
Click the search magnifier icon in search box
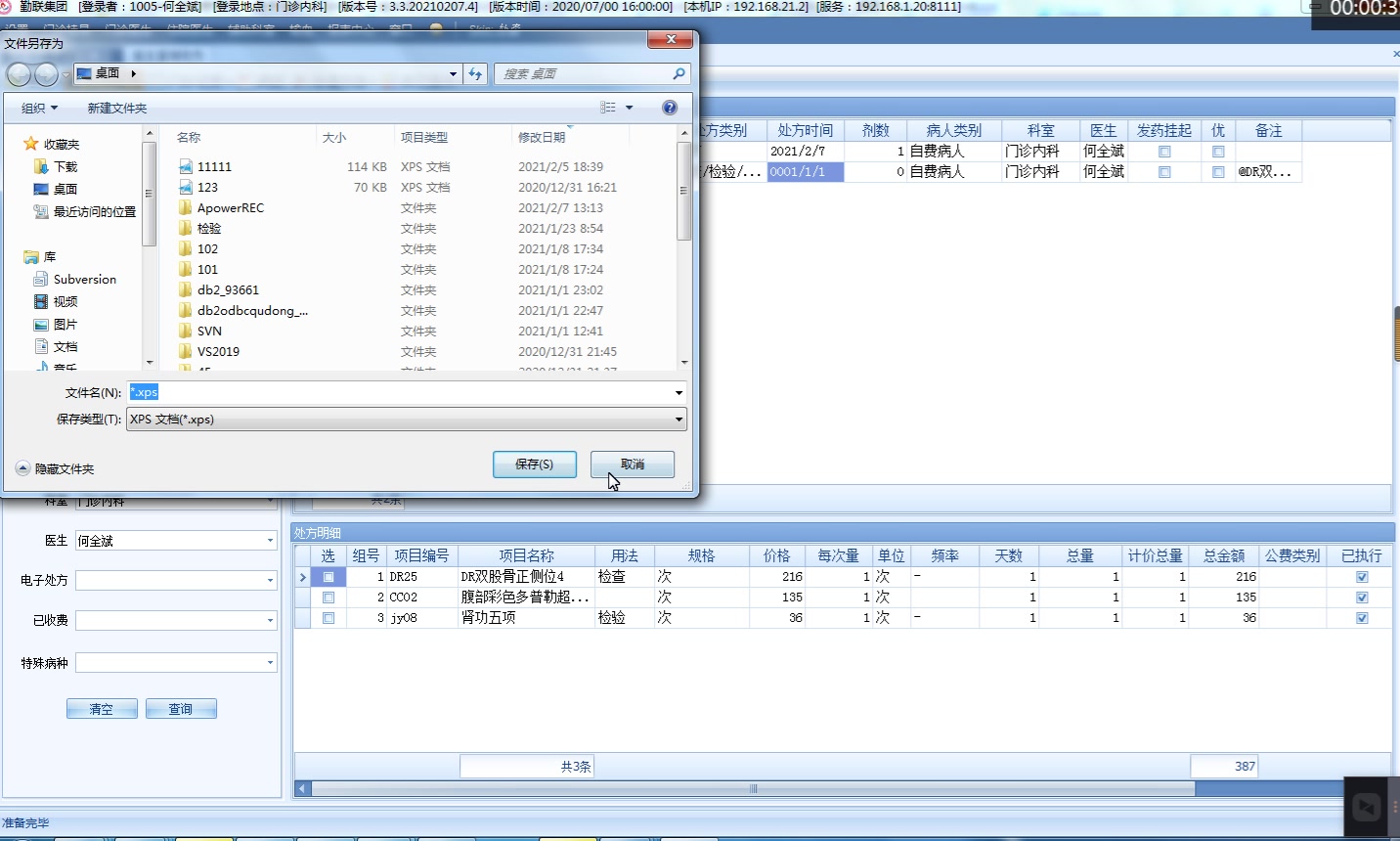pyautogui.click(x=678, y=73)
